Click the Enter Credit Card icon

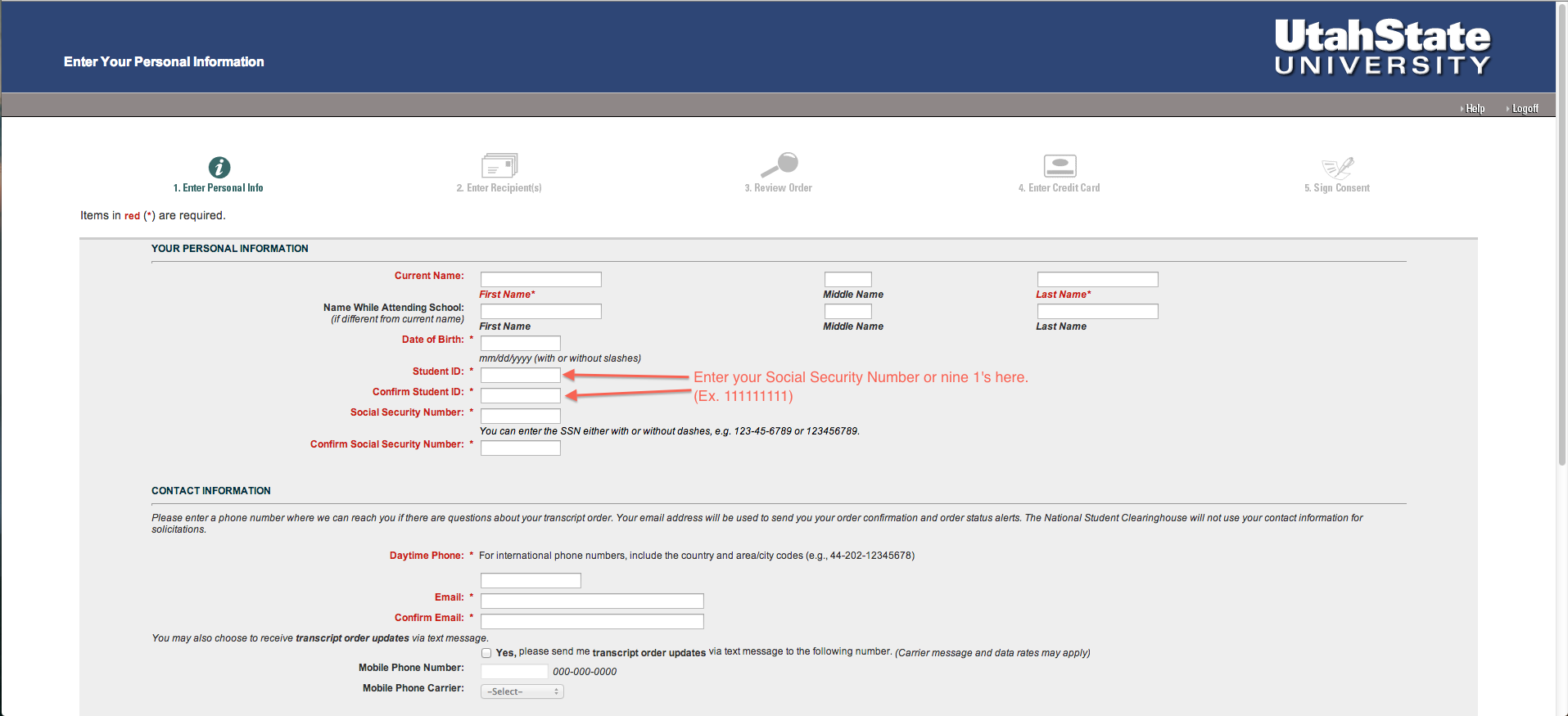click(1060, 165)
